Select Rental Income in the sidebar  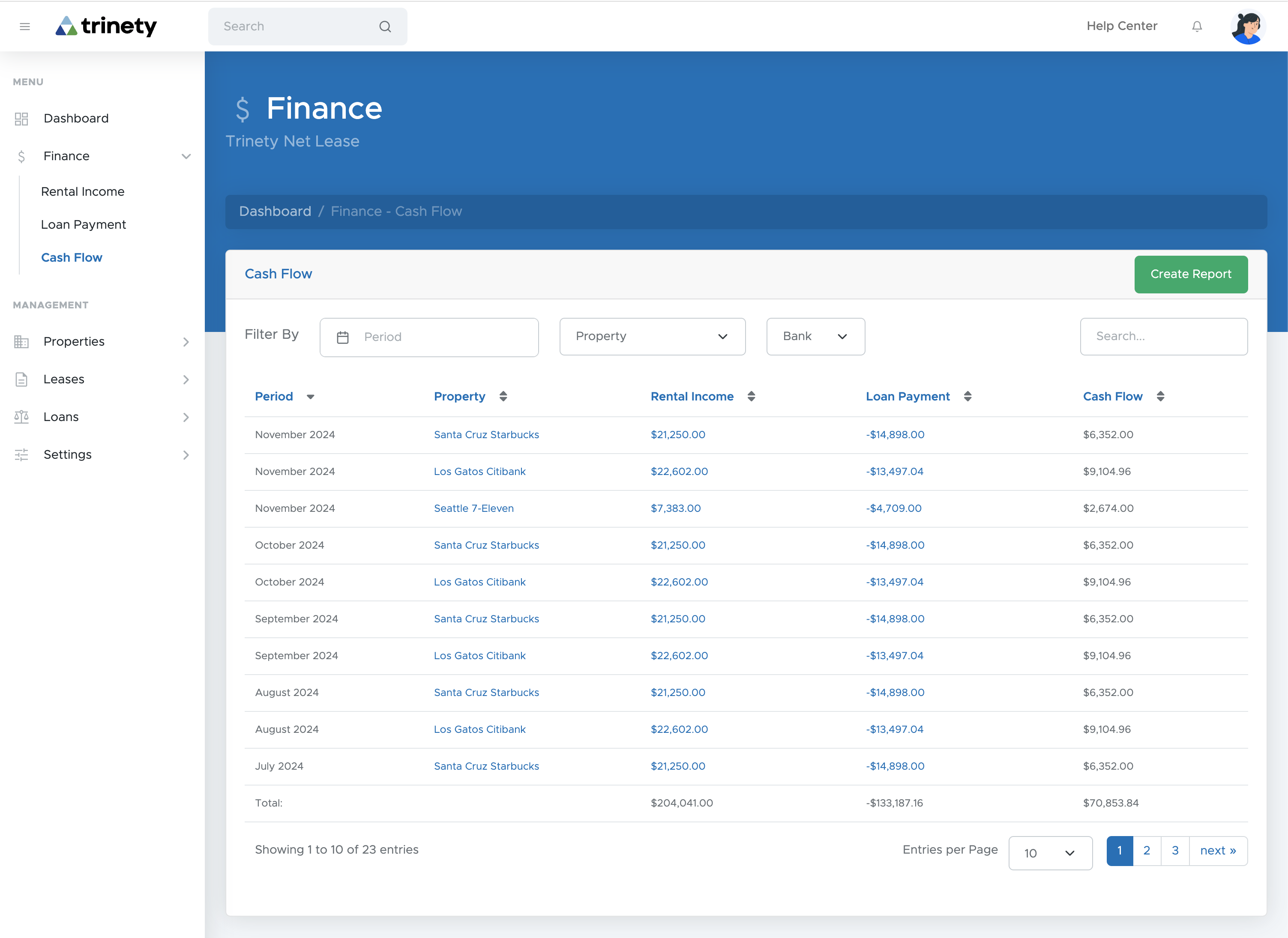[83, 191]
